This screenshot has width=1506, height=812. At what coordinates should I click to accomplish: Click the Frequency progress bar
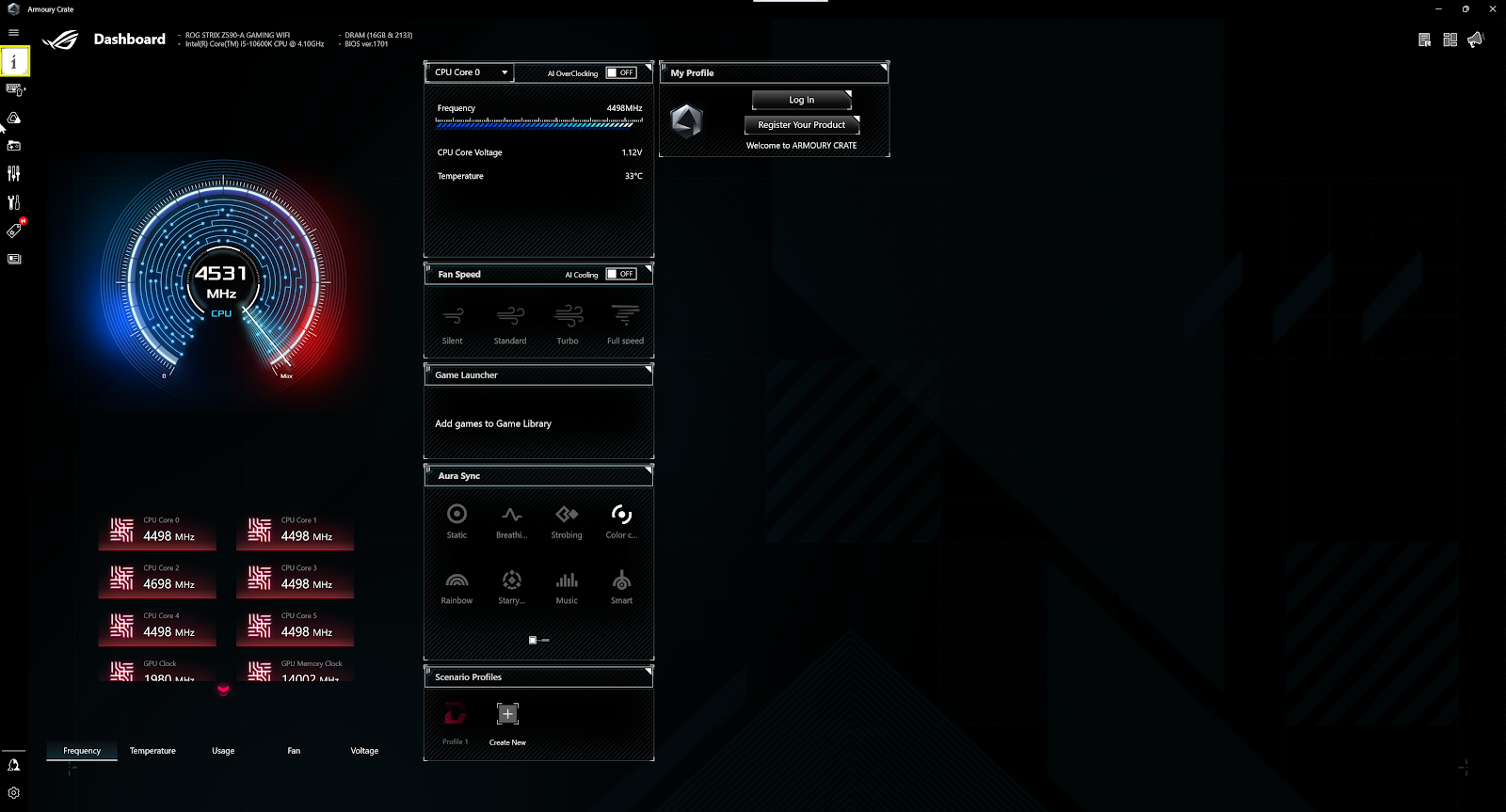click(x=539, y=122)
